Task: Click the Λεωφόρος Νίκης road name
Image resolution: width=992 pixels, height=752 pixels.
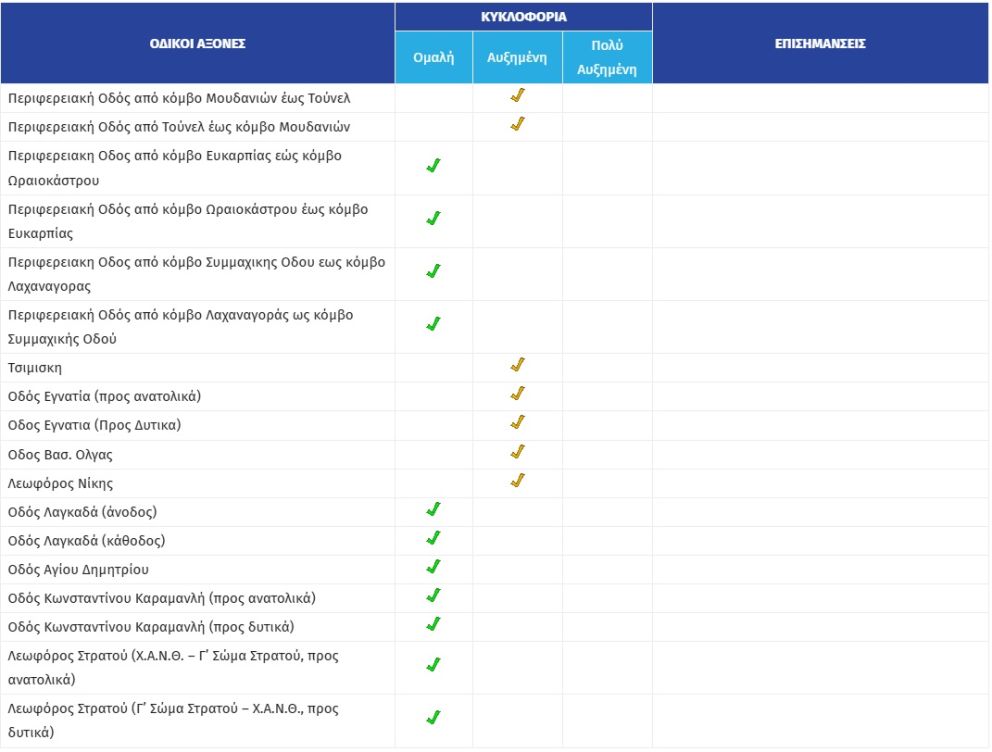Action: 60,484
